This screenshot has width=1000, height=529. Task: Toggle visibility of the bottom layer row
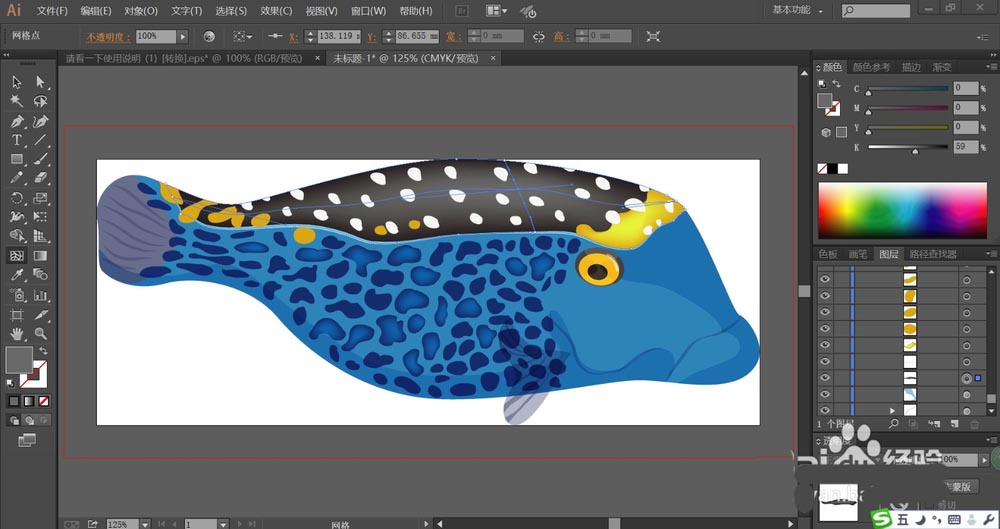(x=825, y=410)
